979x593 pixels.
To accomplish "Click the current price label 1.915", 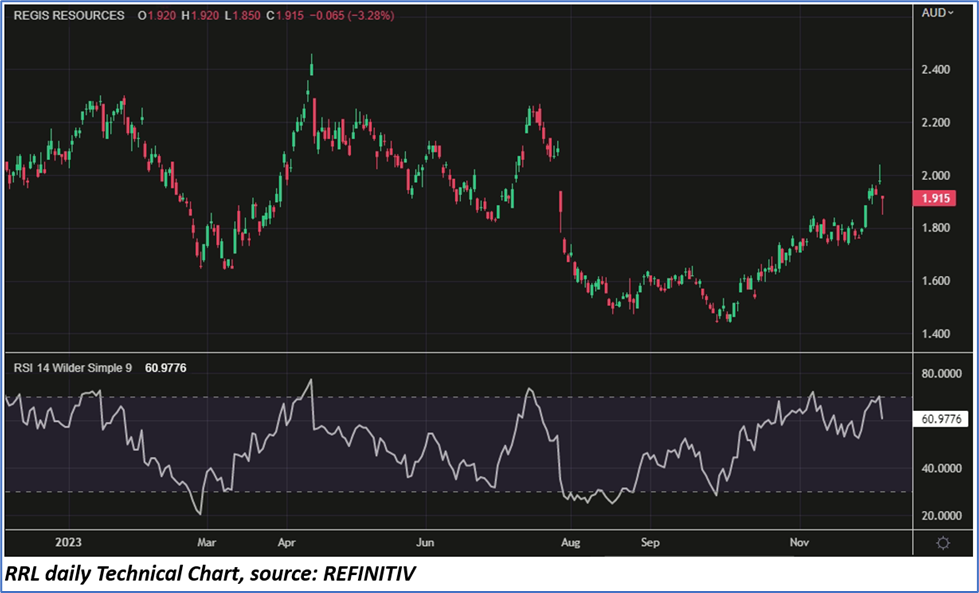I will coord(934,198).
